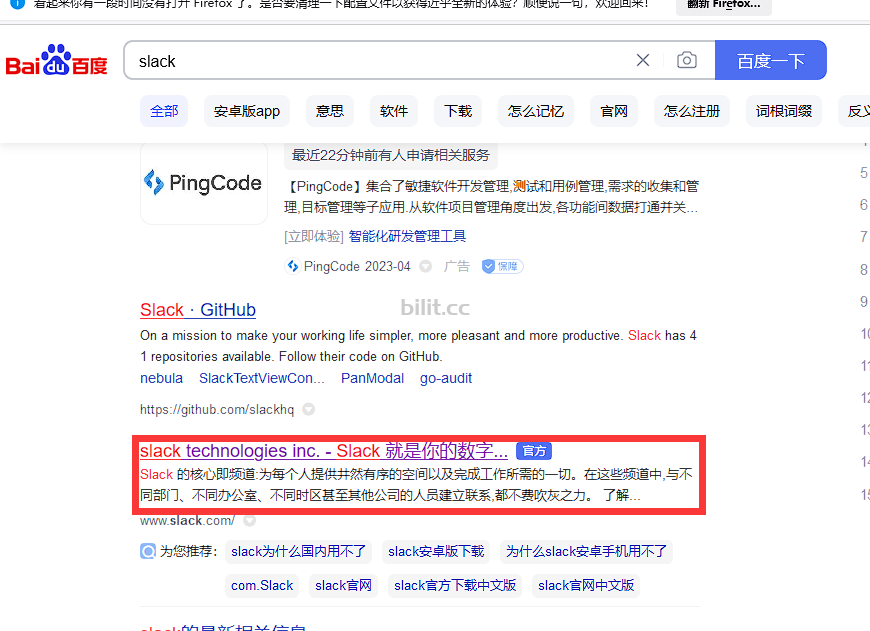Screen dimensions: 870x631
Task: Clear the search box text
Action: (x=643, y=60)
